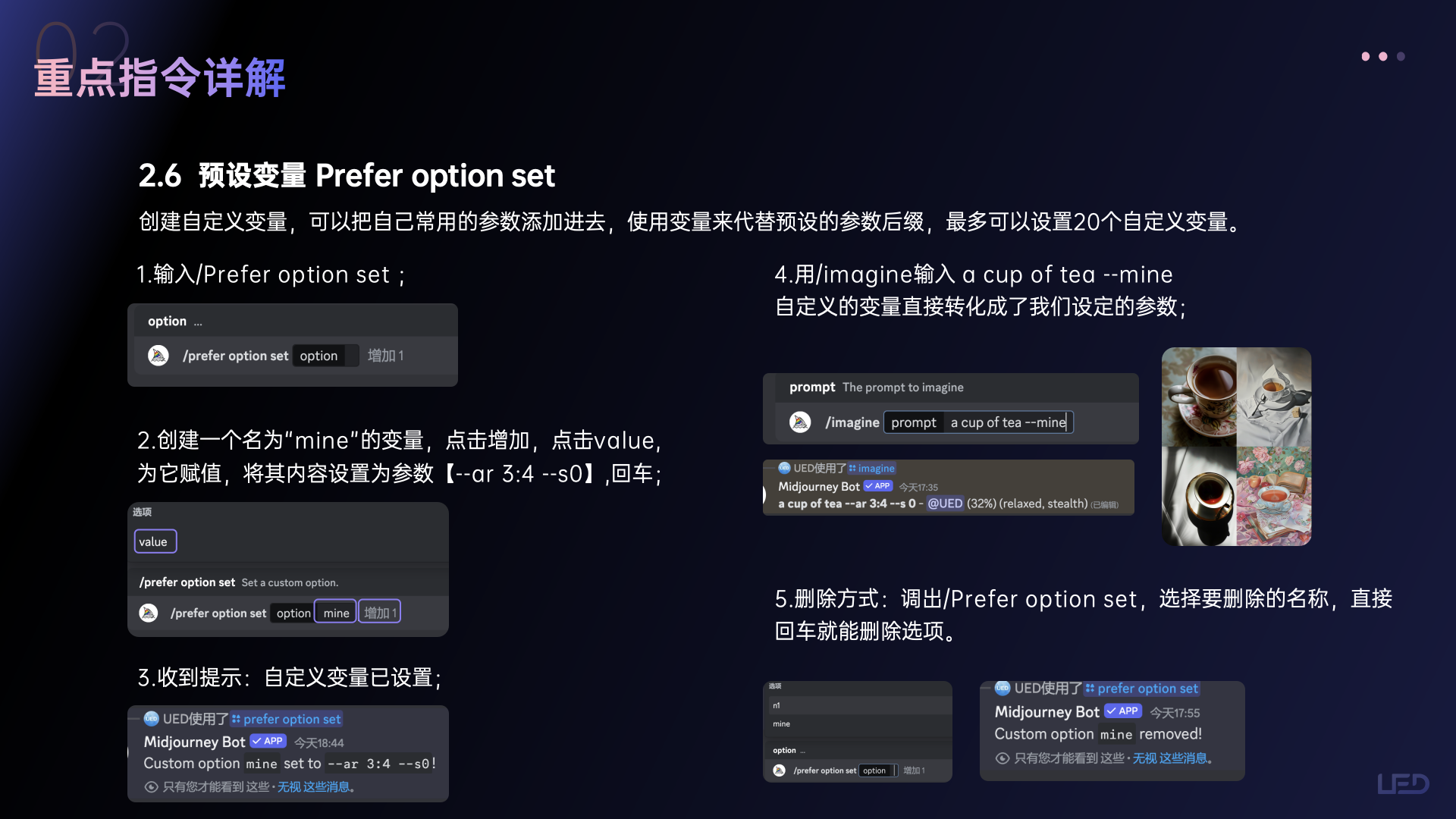Viewport: 1456px width, 819px height.
Task: Click the eye icon beside the 18:44 message's visibility note
Action: coord(151,787)
